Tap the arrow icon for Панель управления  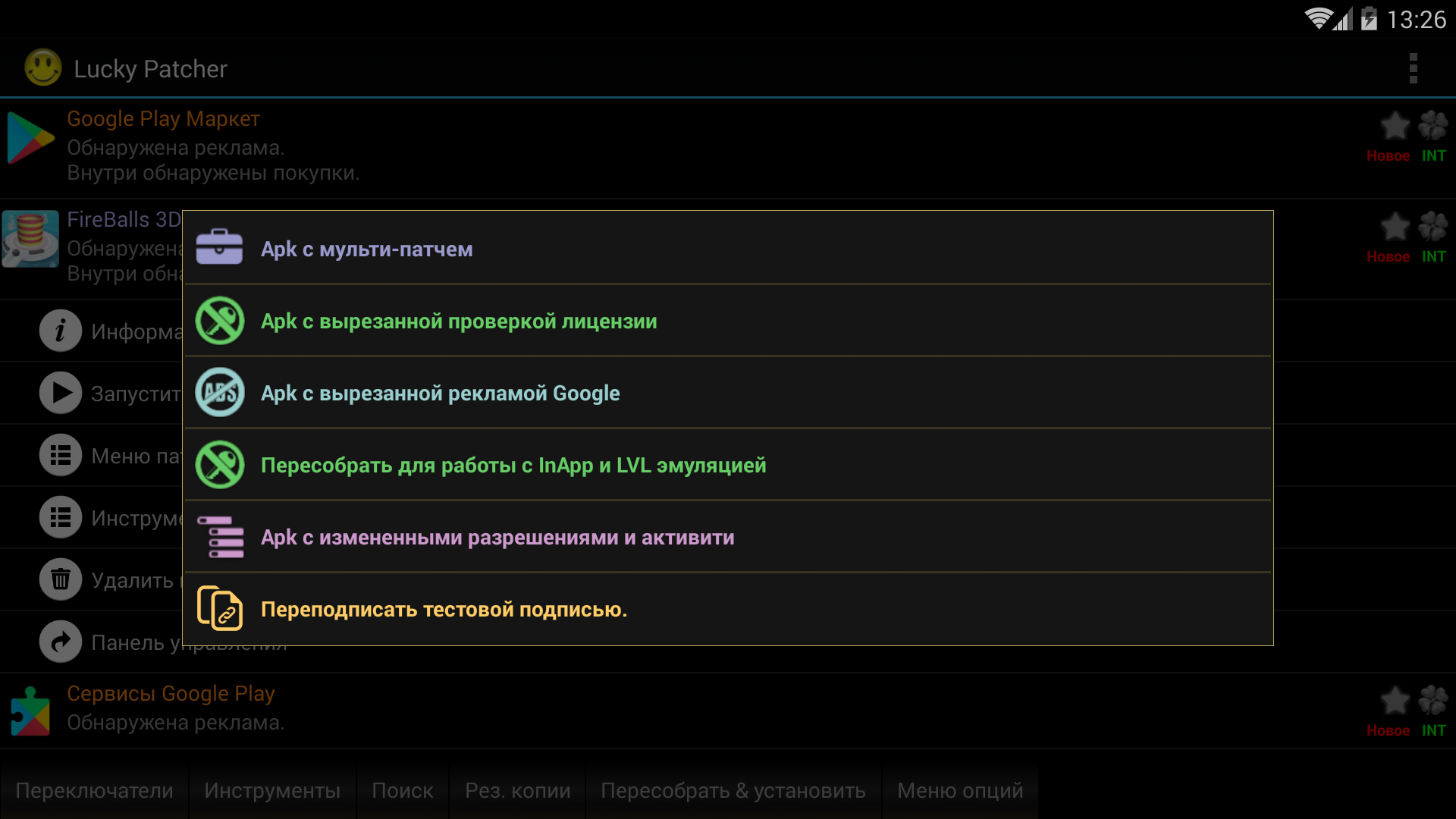tap(61, 642)
